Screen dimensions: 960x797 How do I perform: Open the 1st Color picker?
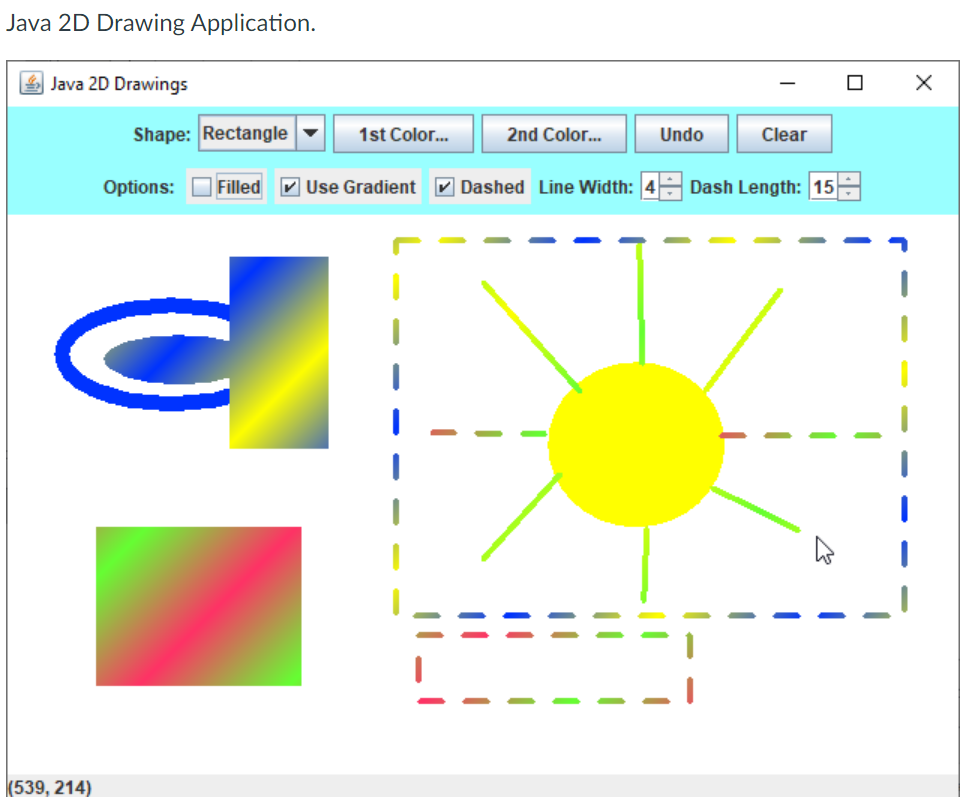[x=403, y=133]
